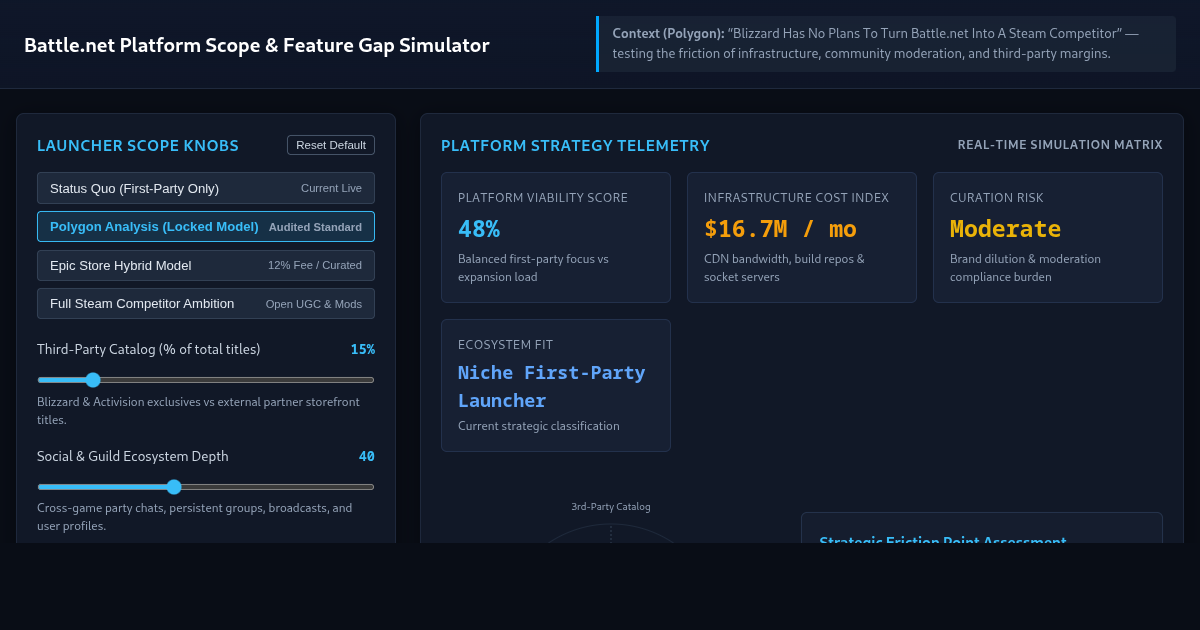
Task: Click the Moderate curation risk value
Action: [1005, 229]
